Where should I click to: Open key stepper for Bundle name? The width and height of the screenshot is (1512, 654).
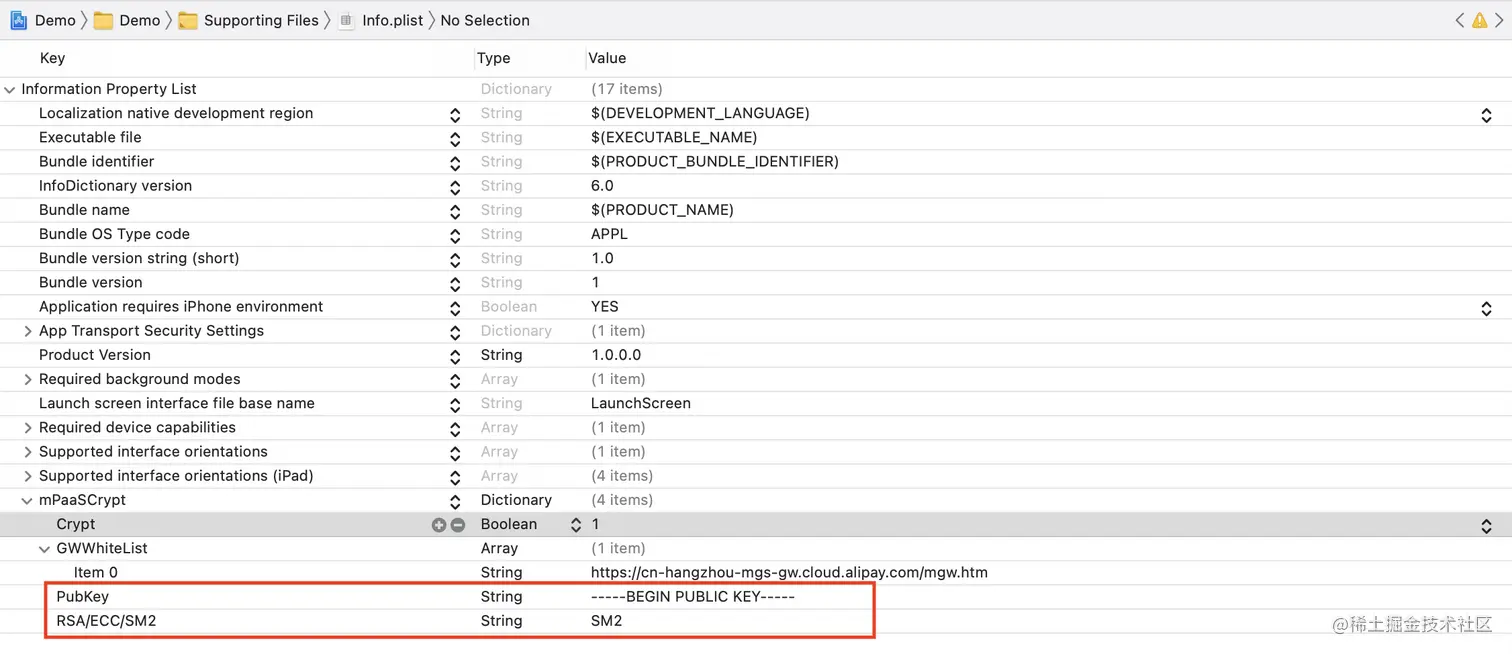point(455,211)
